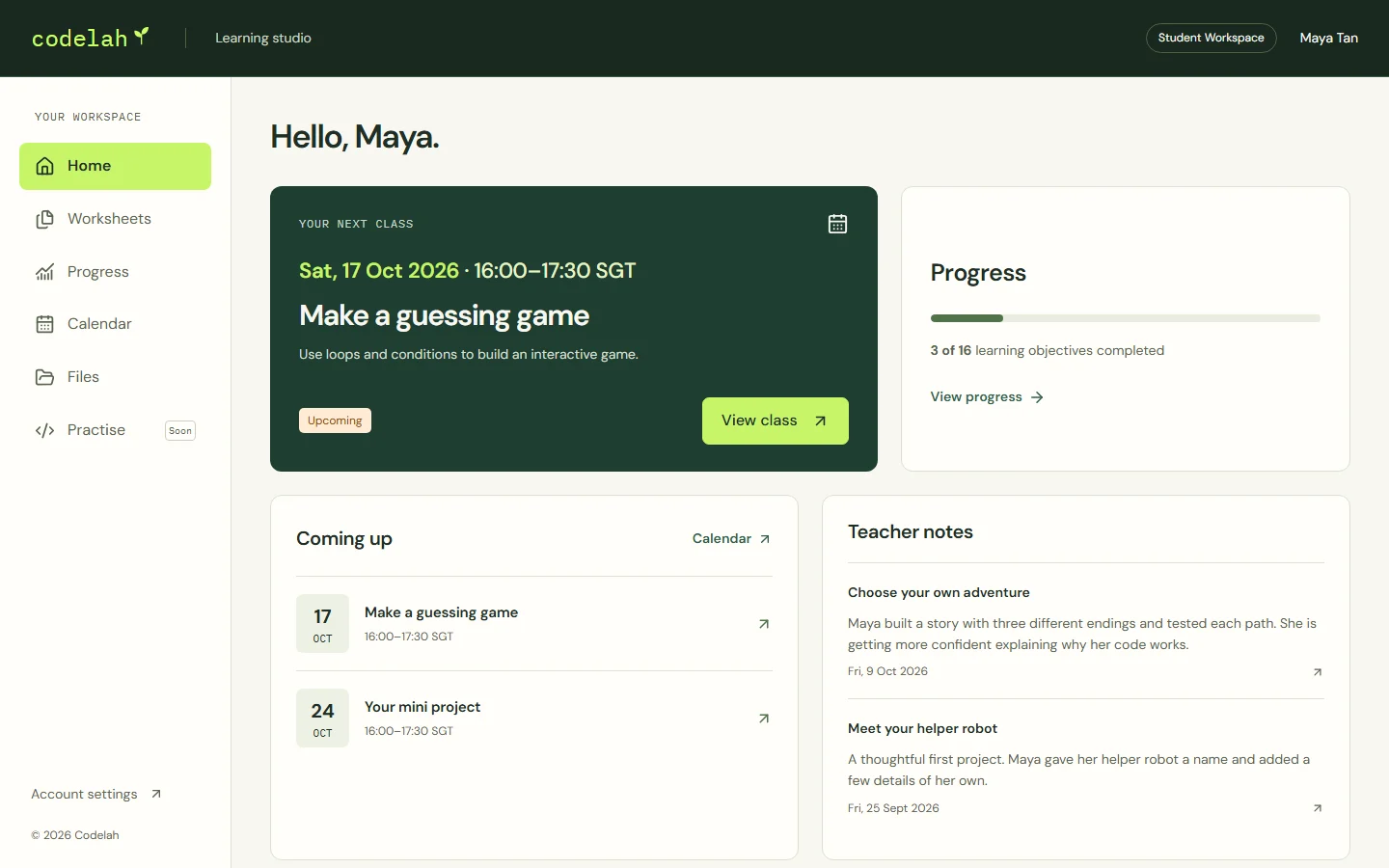Click the Sat, 17 Oct 2026 date text
This screenshot has height=868, width=1389.
pyautogui.click(x=379, y=271)
